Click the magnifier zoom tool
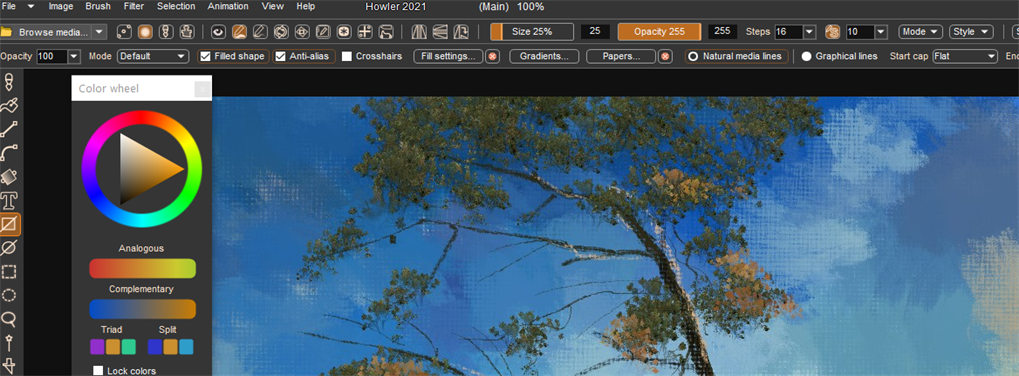The height and width of the screenshot is (376, 1019). point(9,319)
